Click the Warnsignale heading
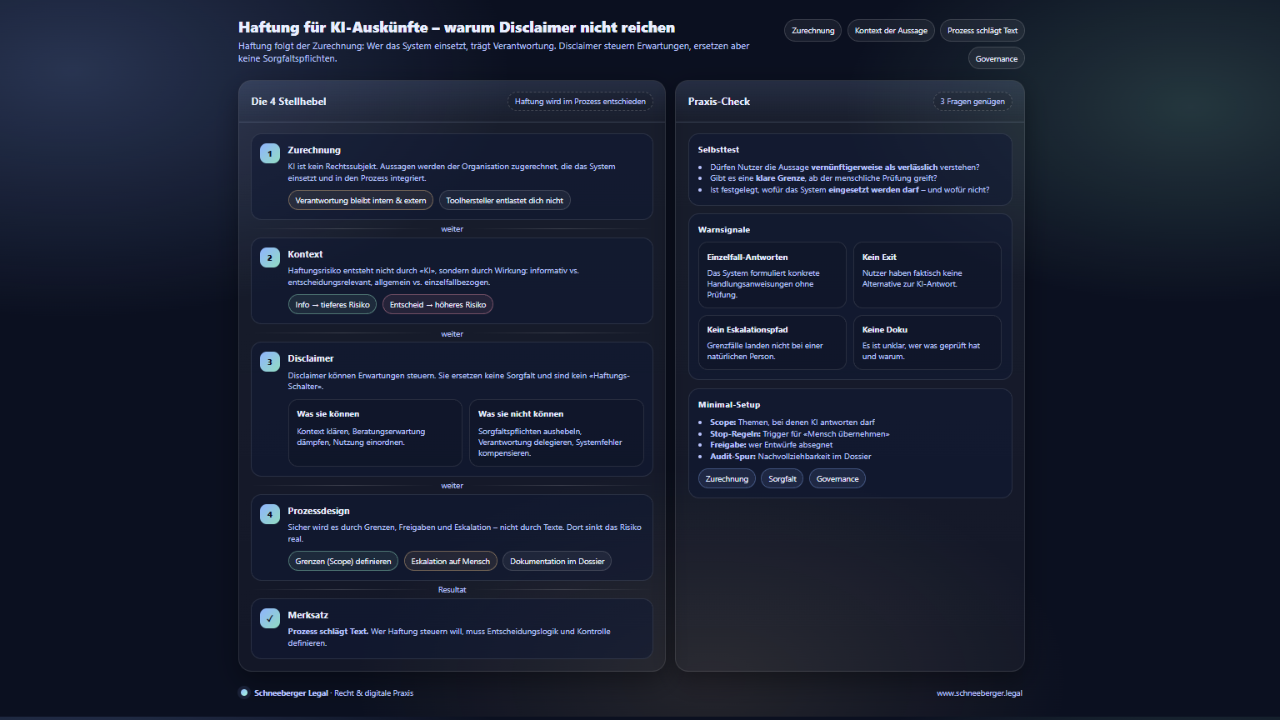This screenshot has width=1280, height=720. click(x=724, y=230)
